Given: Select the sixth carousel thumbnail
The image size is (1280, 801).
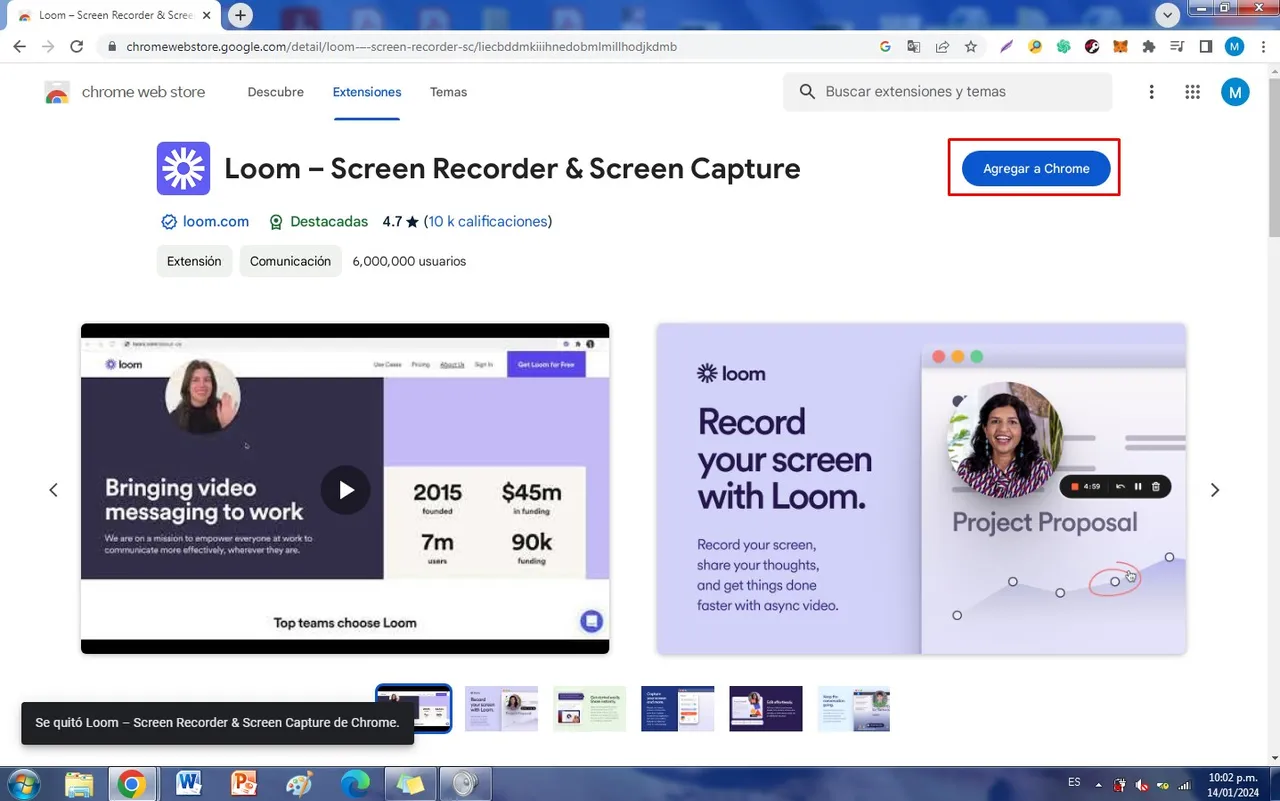Looking at the screenshot, I should 854,709.
